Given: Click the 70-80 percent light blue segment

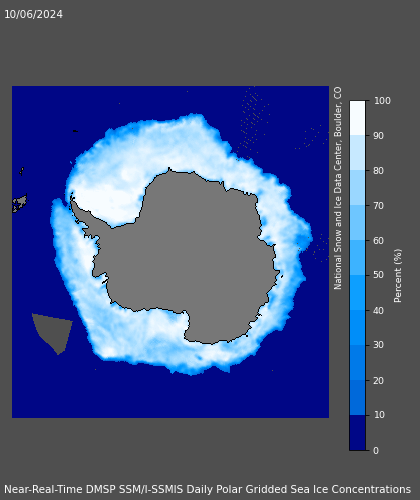Looking at the screenshot, I should [358, 187].
